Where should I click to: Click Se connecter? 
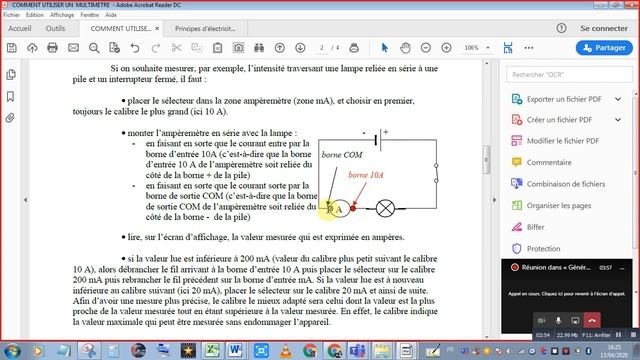(x=604, y=28)
